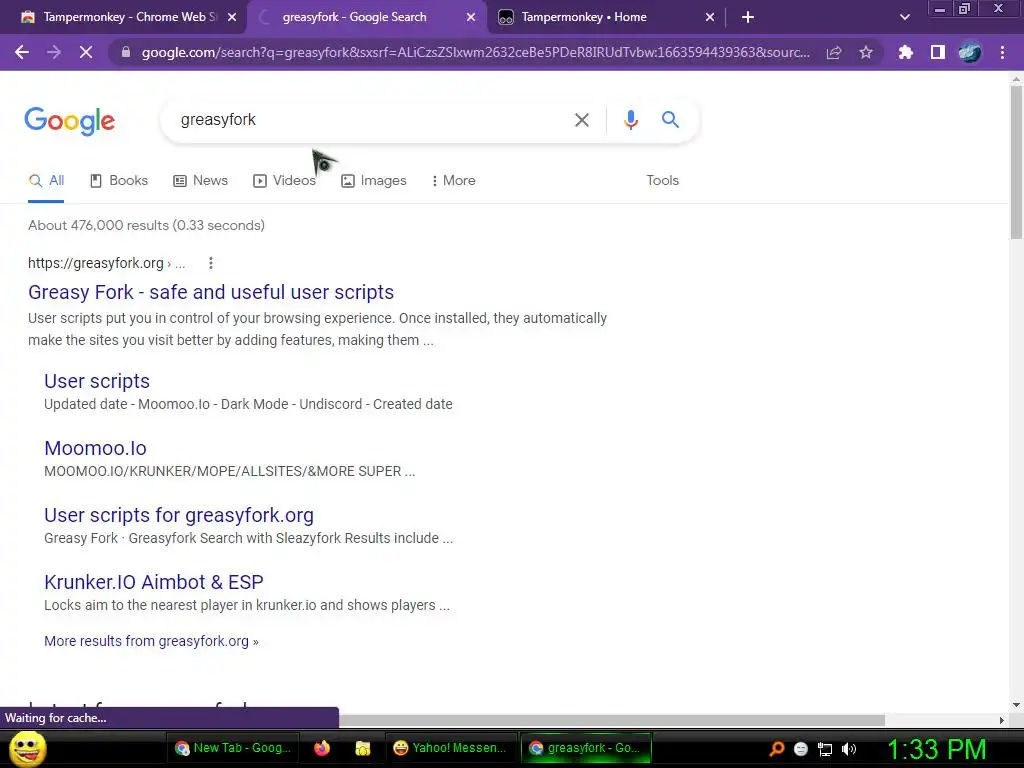Click the address bar URL
This screenshot has width=1024, height=768.
pos(475,52)
